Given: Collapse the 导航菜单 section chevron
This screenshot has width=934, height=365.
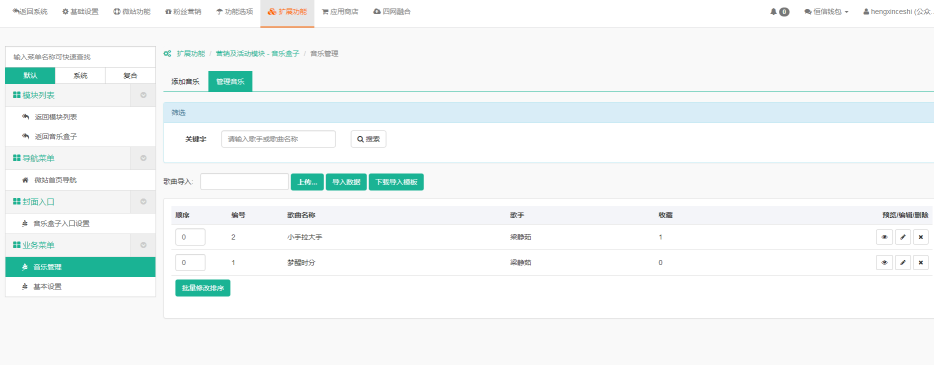Looking at the screenshot, I should 143,158.
